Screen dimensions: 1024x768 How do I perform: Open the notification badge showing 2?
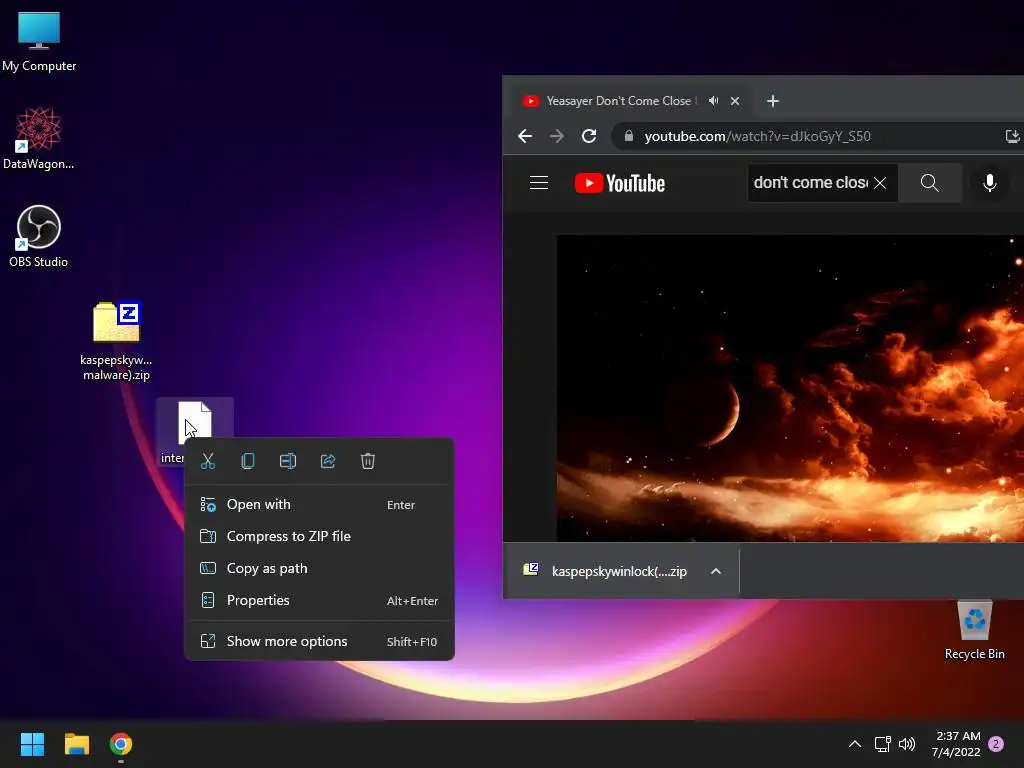pos(996,744)
